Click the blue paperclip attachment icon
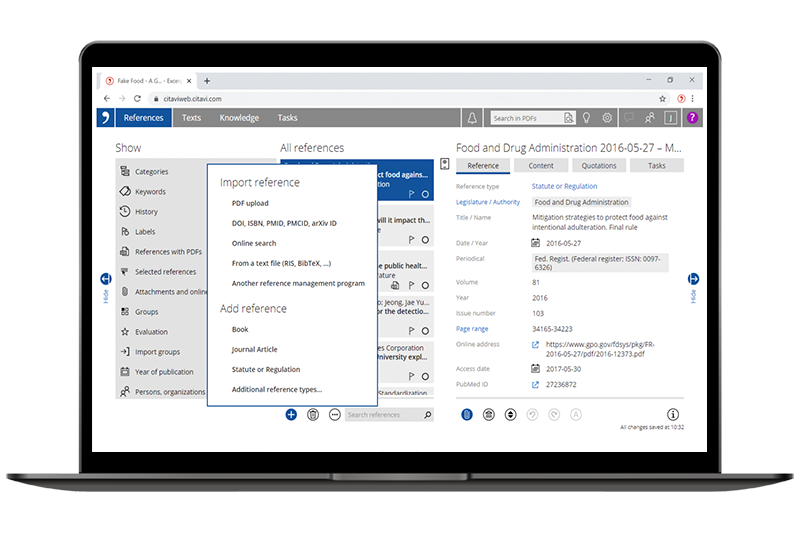 point(467,415)
